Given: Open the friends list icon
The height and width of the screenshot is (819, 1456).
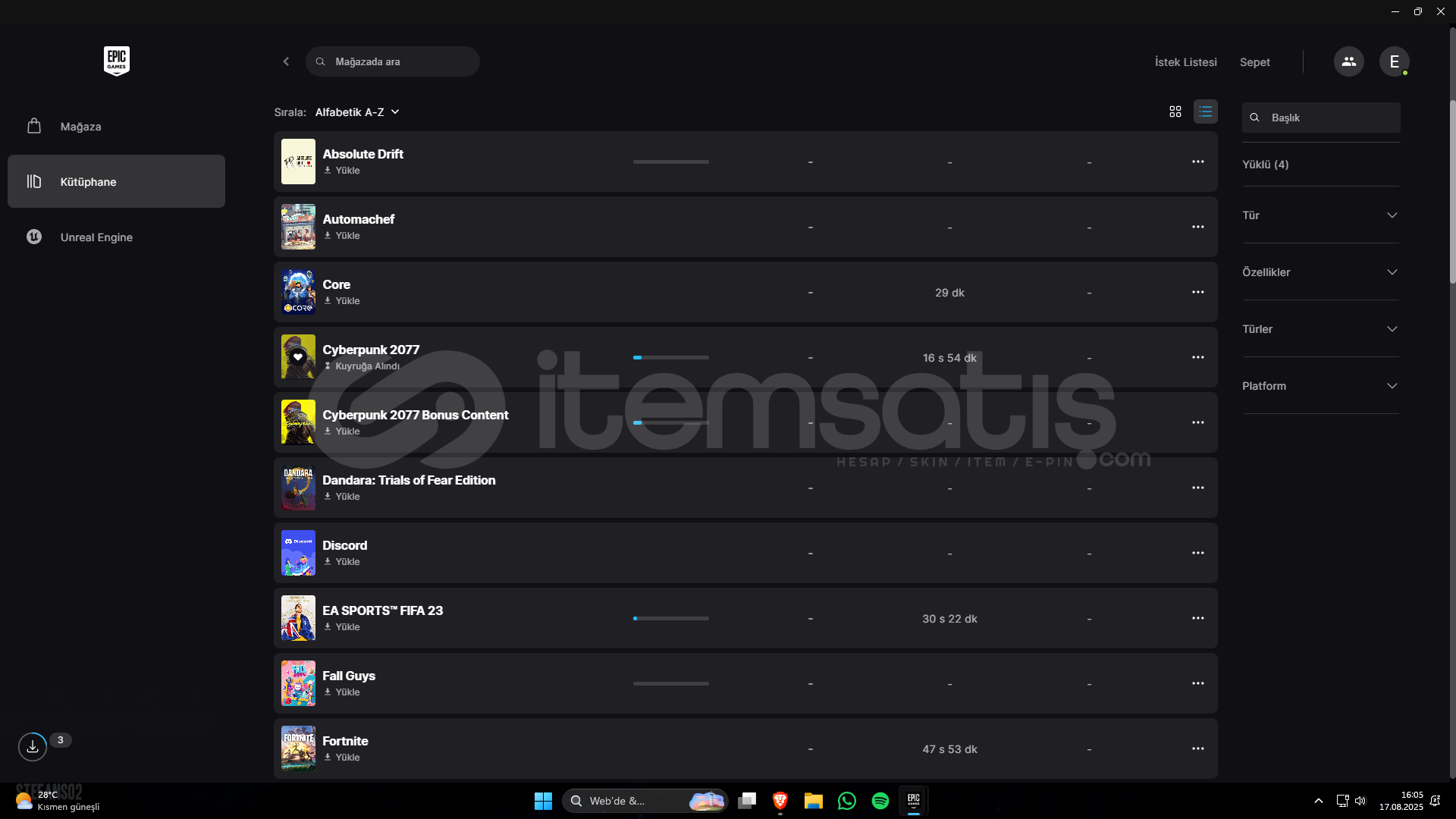Looking at the screenshot, I should click(x=1348, y=61).
